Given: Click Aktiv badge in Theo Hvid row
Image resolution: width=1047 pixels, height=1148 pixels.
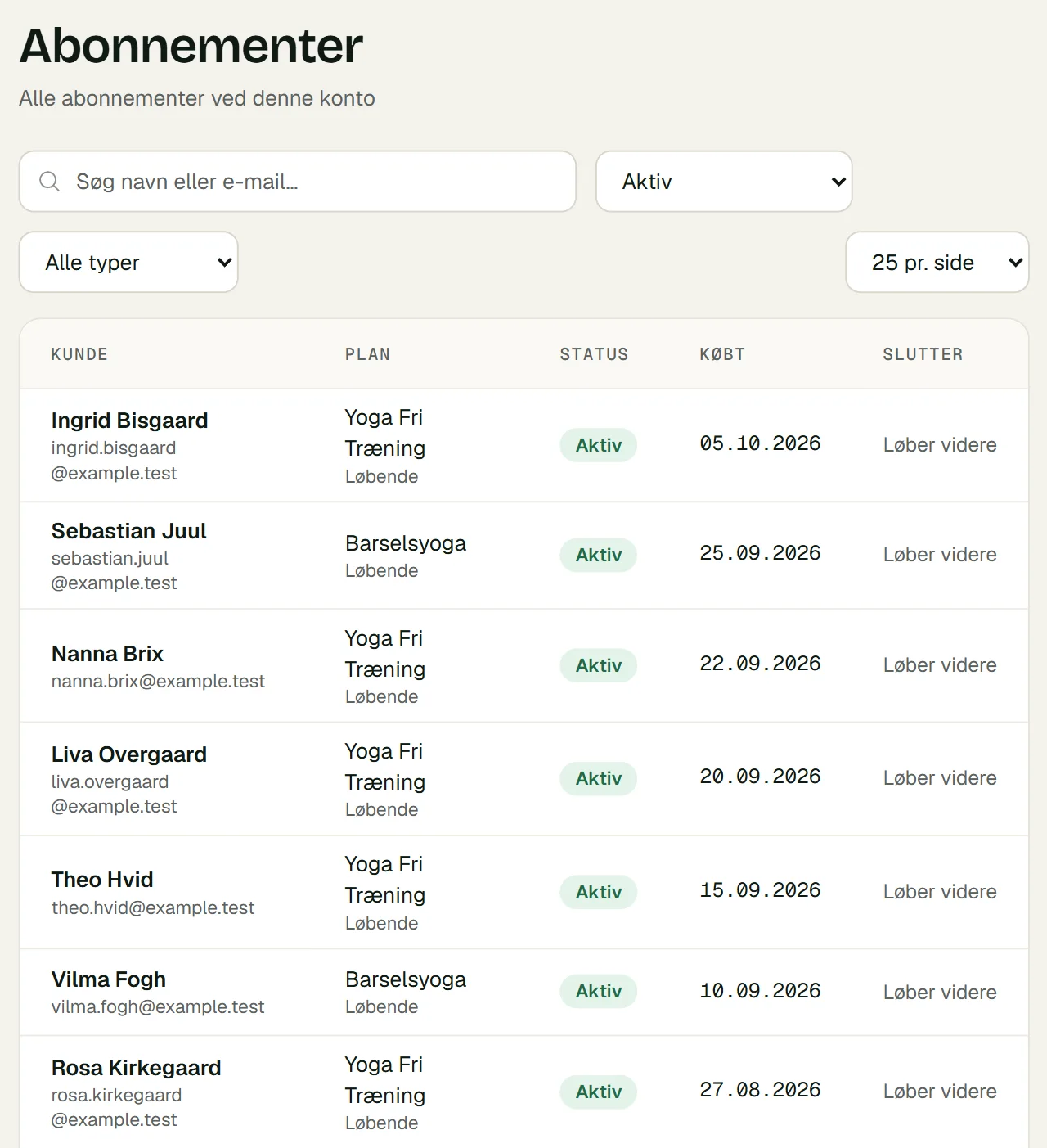Looking at the screenshot, I should [x=599, y=892].
